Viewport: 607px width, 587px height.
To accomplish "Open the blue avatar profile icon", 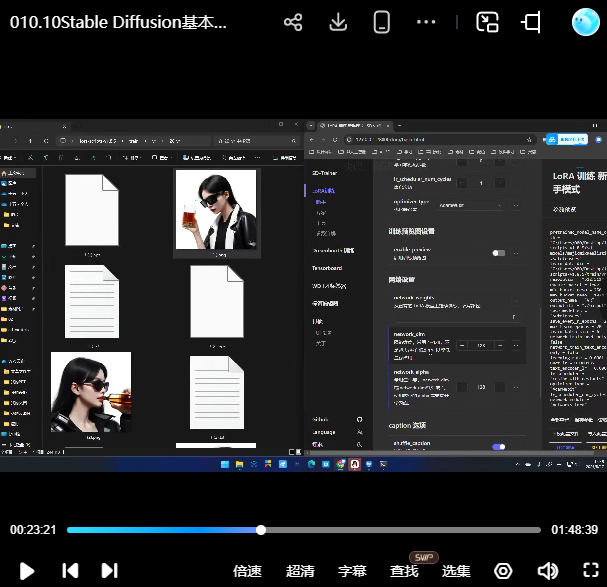I will [585, 22].
